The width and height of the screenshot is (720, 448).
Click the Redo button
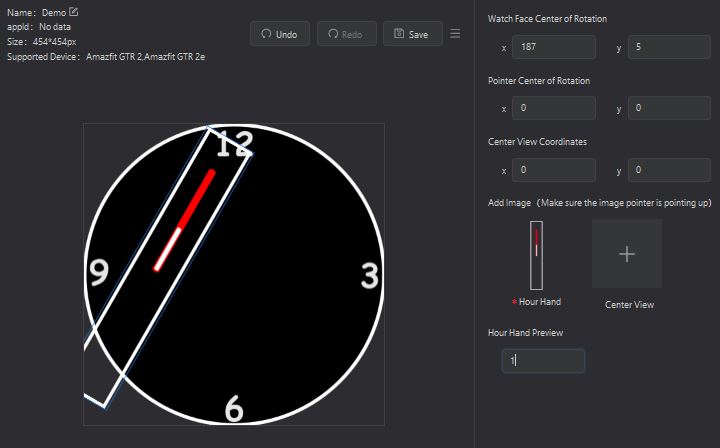[x=346, y=34]
